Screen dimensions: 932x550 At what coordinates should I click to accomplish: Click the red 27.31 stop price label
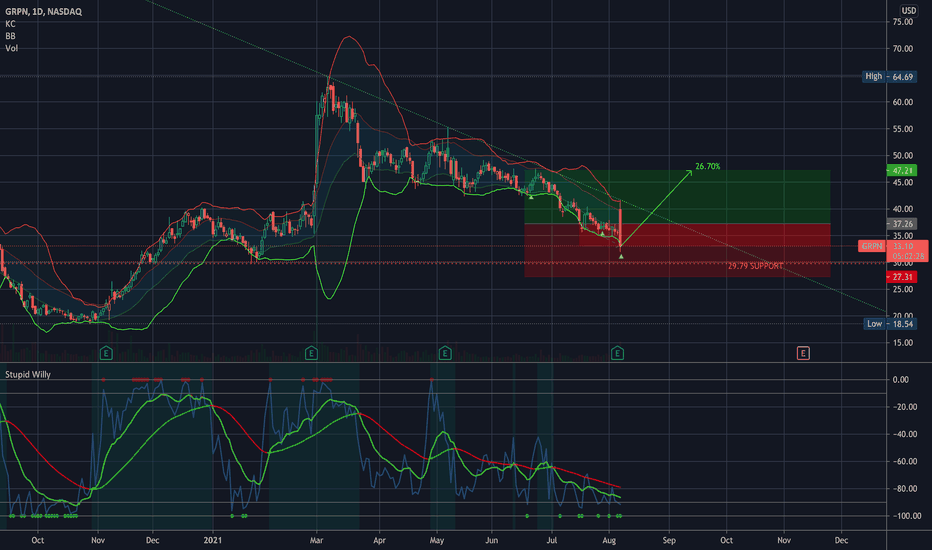click(901, 277)
